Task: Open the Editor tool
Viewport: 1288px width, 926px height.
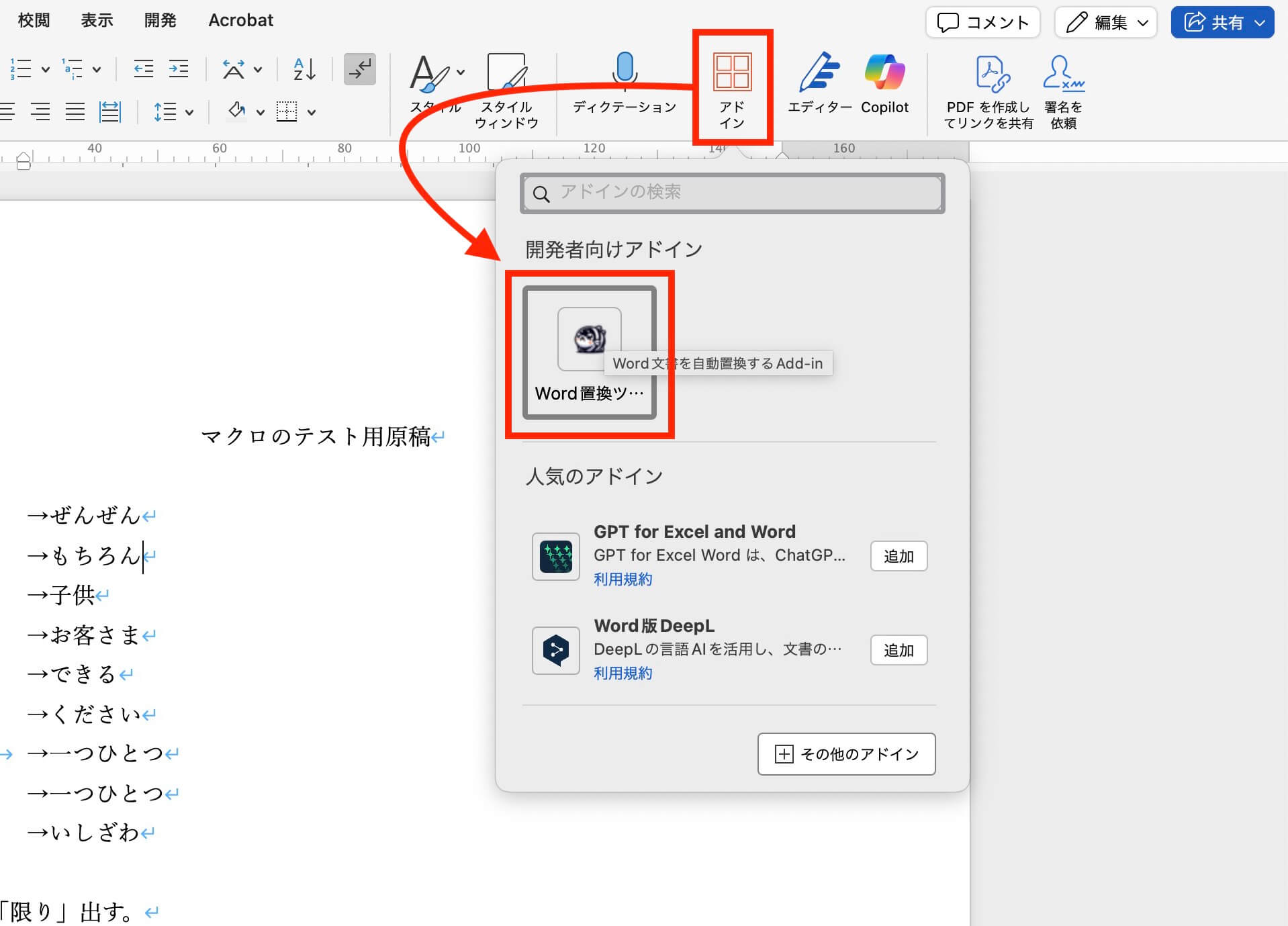Action: [x=820, y=83]
